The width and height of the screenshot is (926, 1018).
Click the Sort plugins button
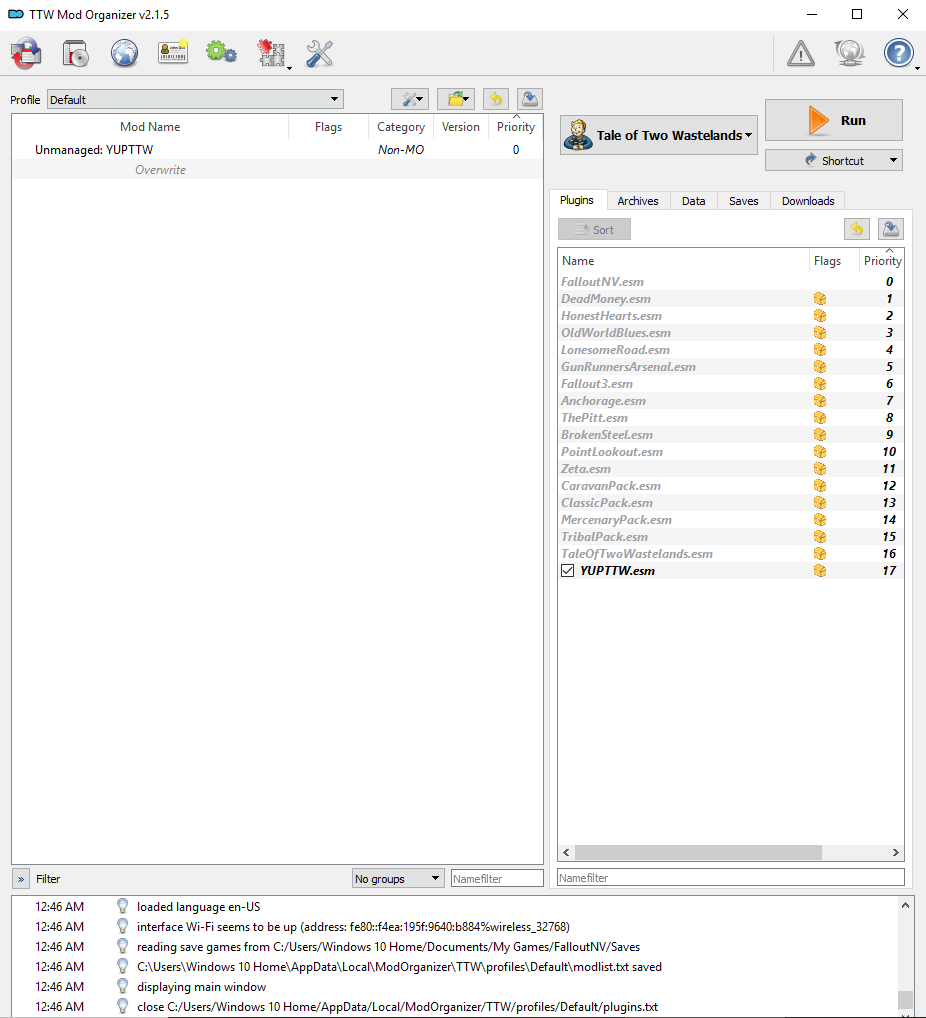[x=594, y=229]
